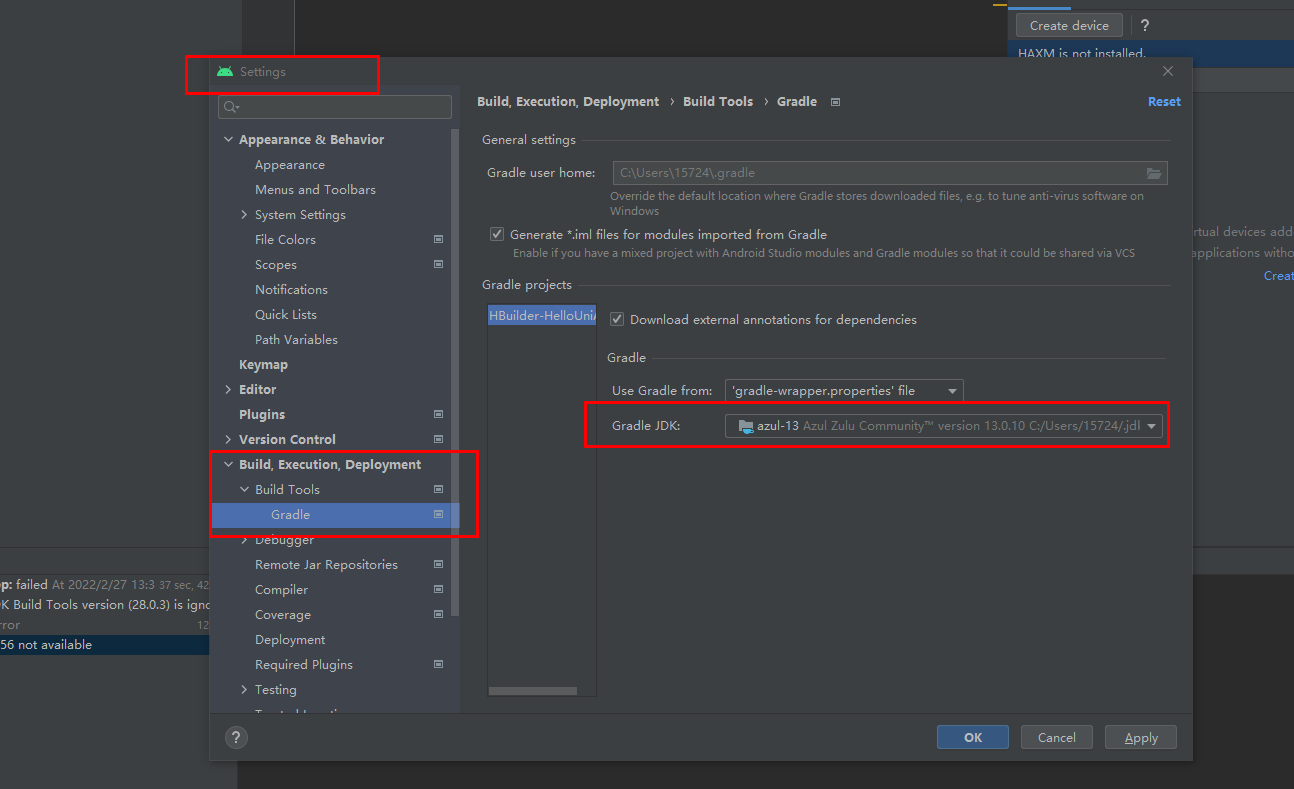Select Menus and Toolbars settings
Viewport: 1294px width, 789px height.
pyautogui.click(x=315, y=190)
